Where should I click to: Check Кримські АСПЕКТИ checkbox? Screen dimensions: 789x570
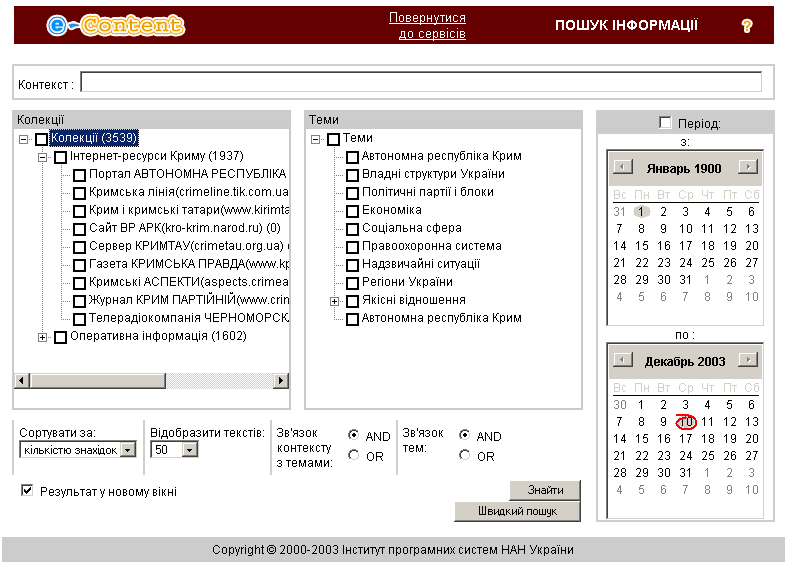click(x=79, y=283)
